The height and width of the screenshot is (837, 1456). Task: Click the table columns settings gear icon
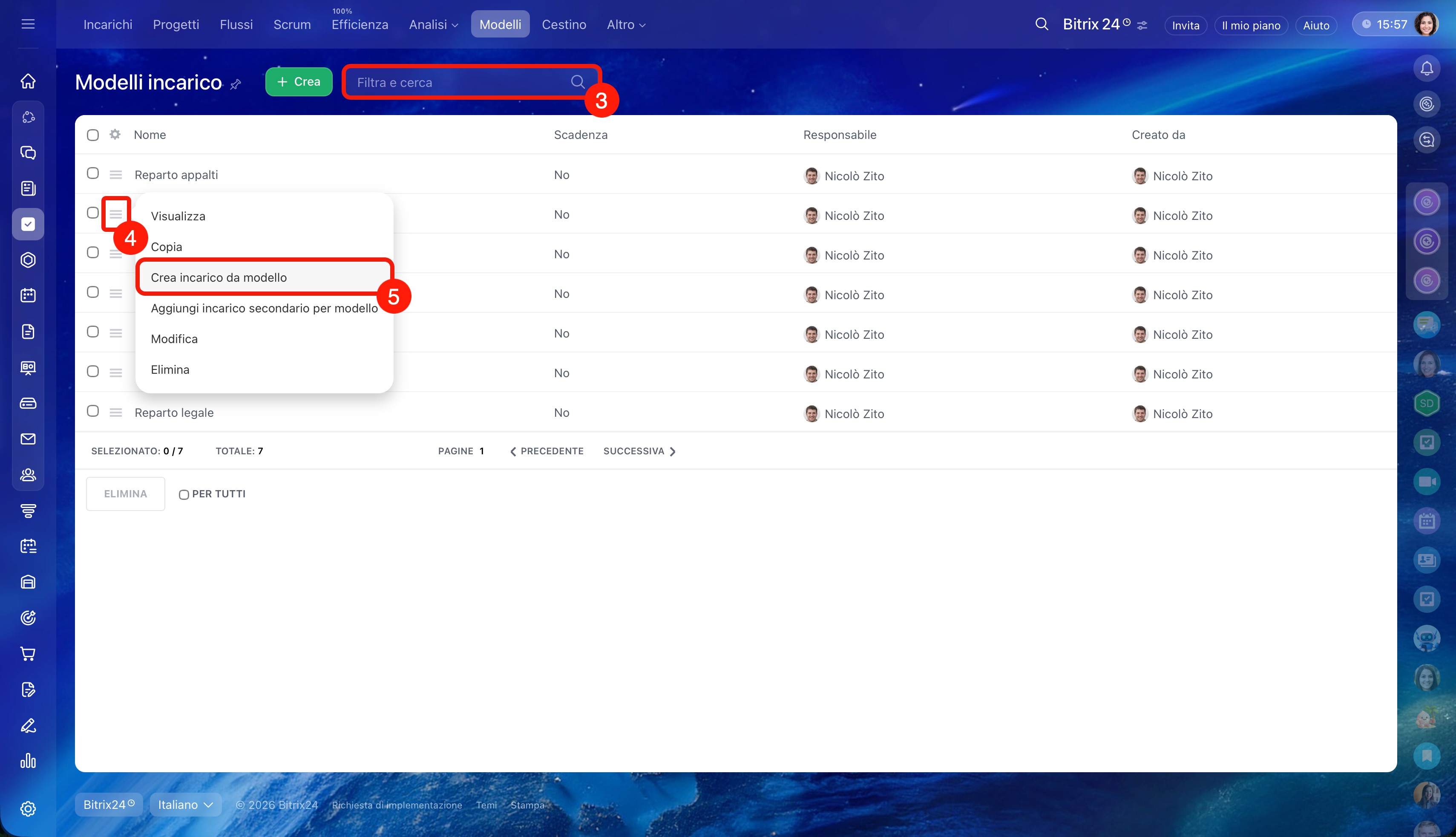tap(115, 135)
